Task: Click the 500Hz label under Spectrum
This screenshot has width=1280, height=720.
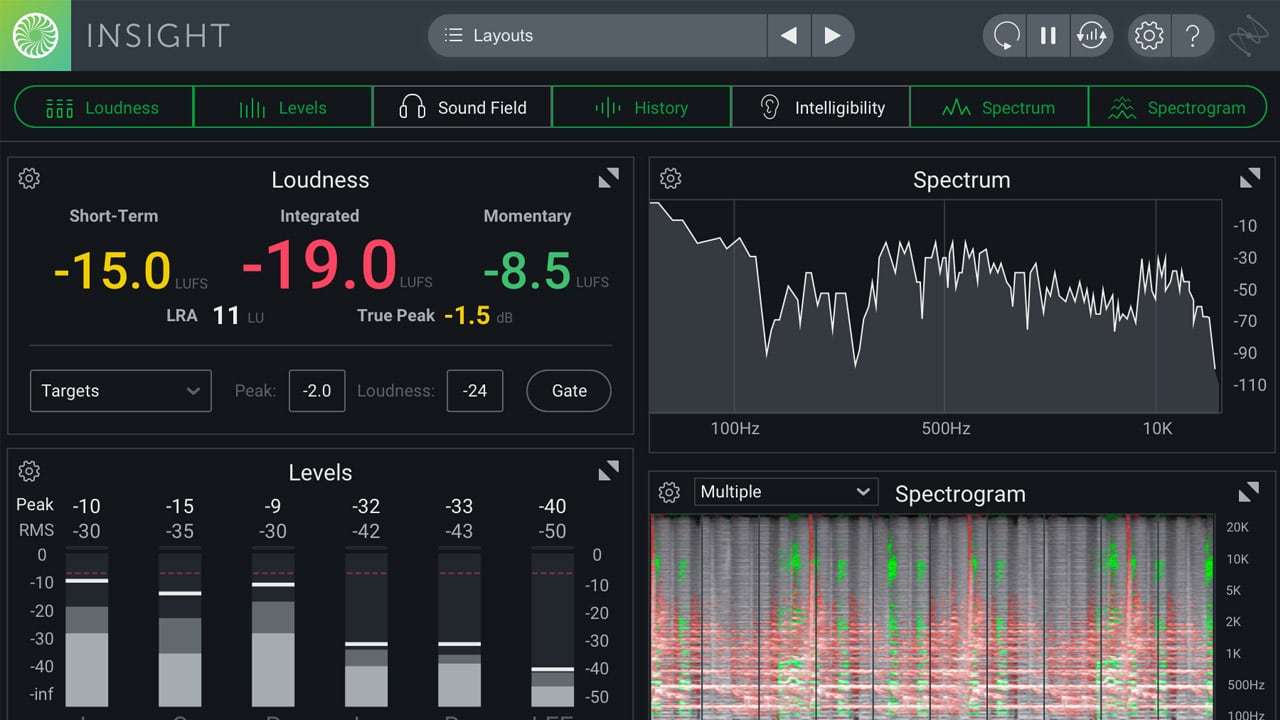Action: tap(946, 428)
